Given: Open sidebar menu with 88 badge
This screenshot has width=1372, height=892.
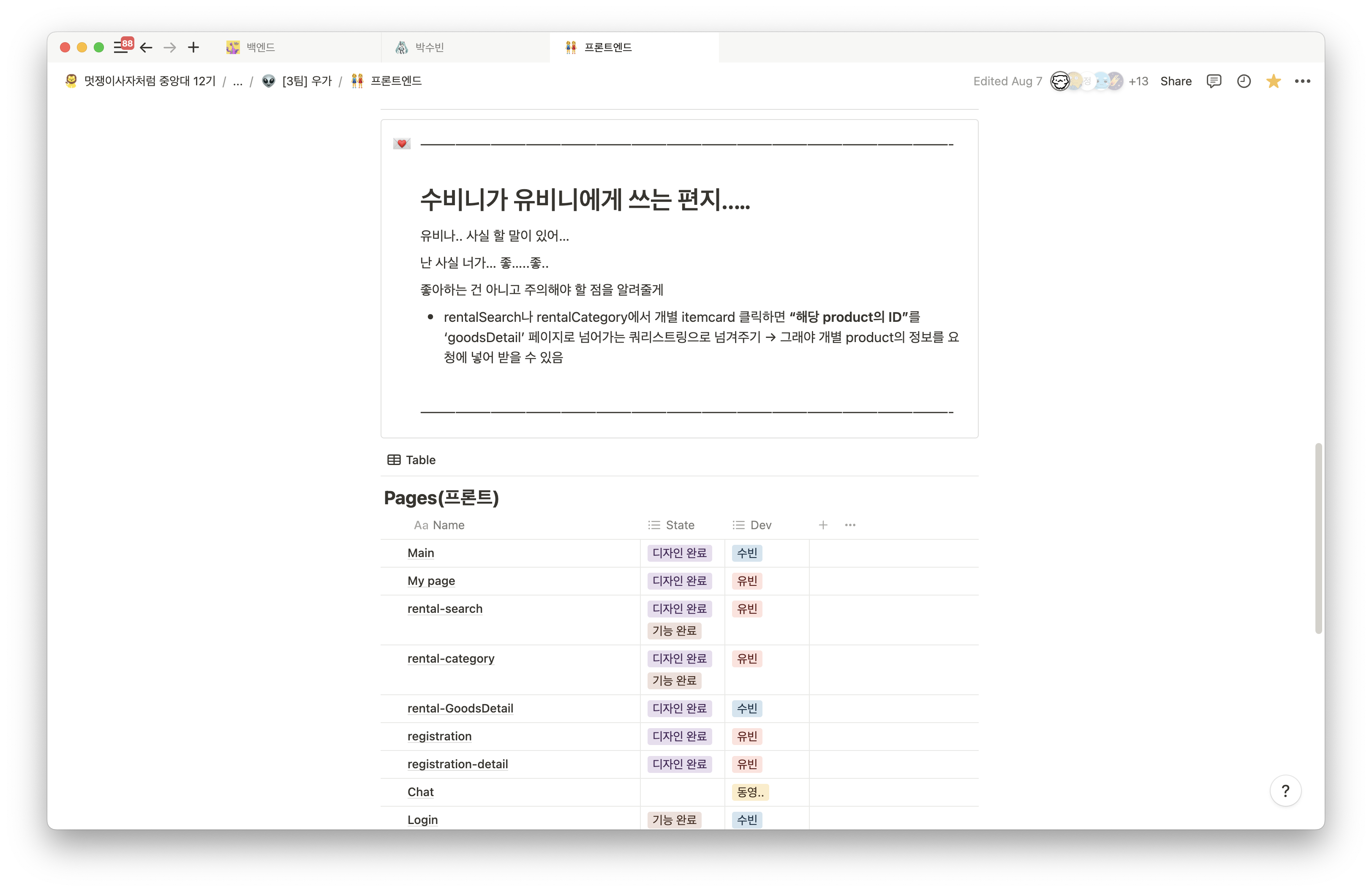Looking at the screenshot, I should point(121,47).
